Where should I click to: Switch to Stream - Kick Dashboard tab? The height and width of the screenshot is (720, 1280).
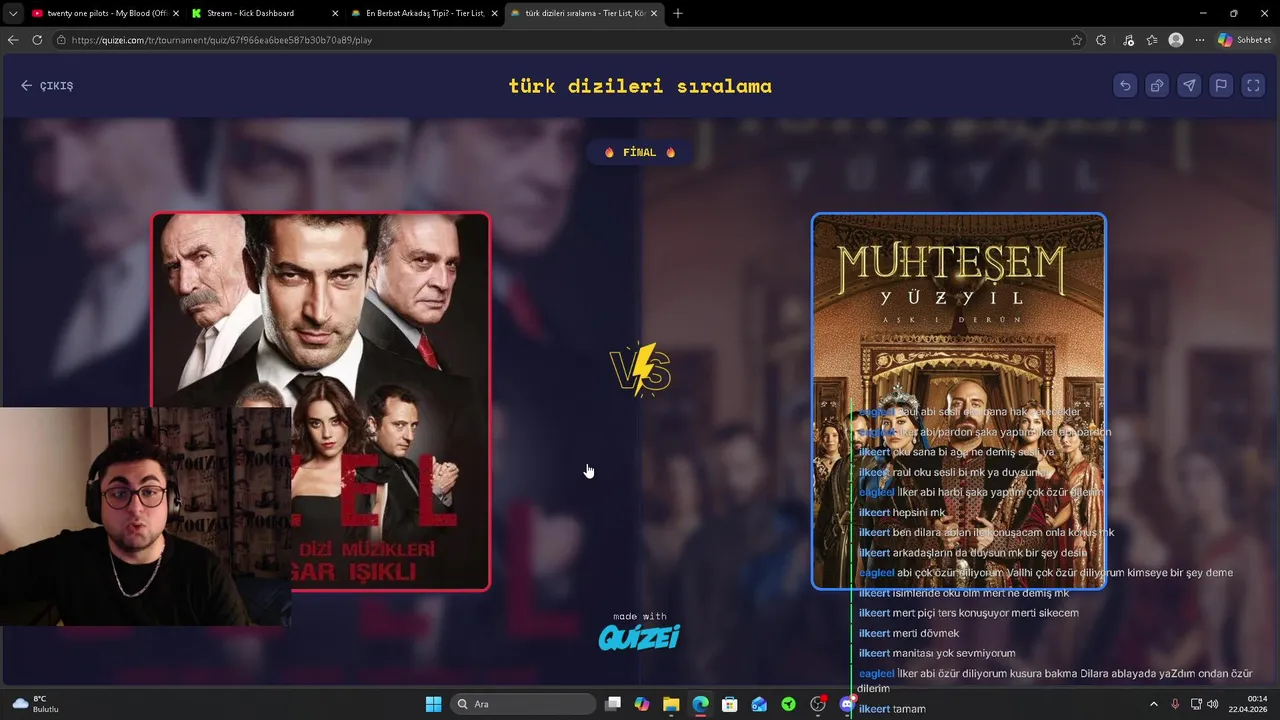point(264,13)
